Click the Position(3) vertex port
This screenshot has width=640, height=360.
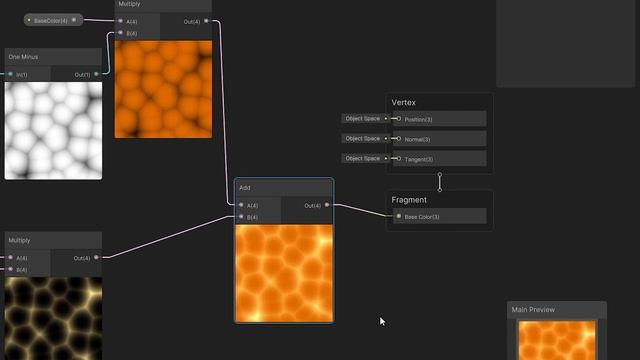click(x=398, y=119)
